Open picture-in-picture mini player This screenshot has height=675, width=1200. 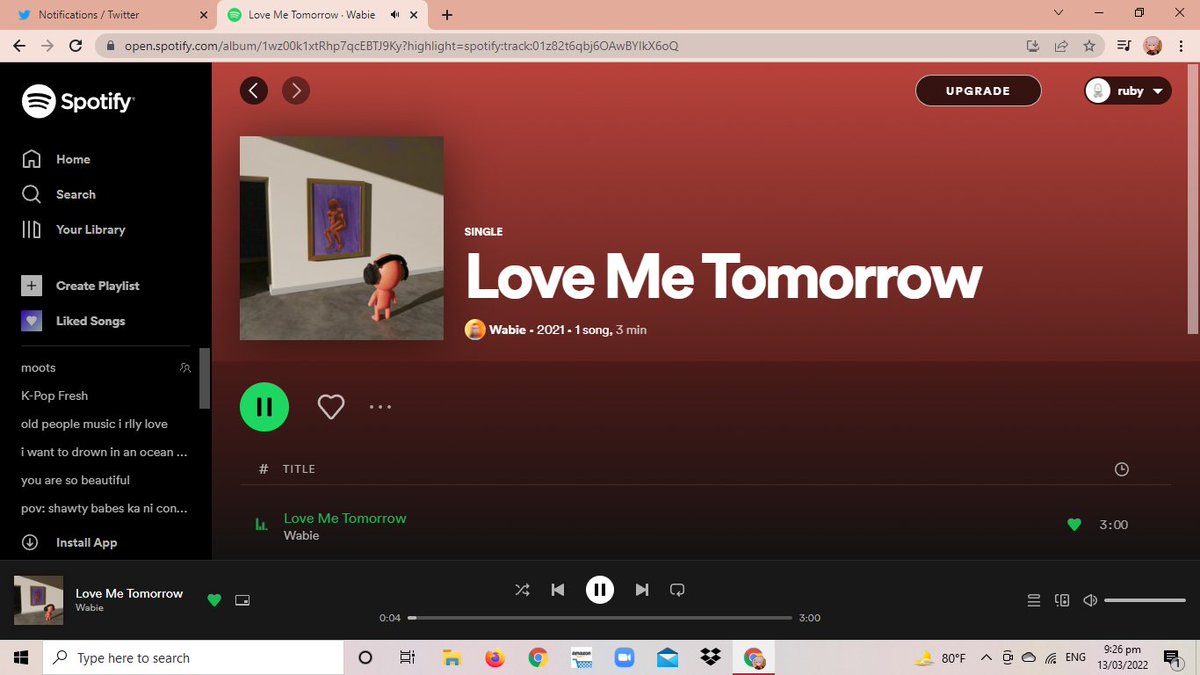(241, 601)
